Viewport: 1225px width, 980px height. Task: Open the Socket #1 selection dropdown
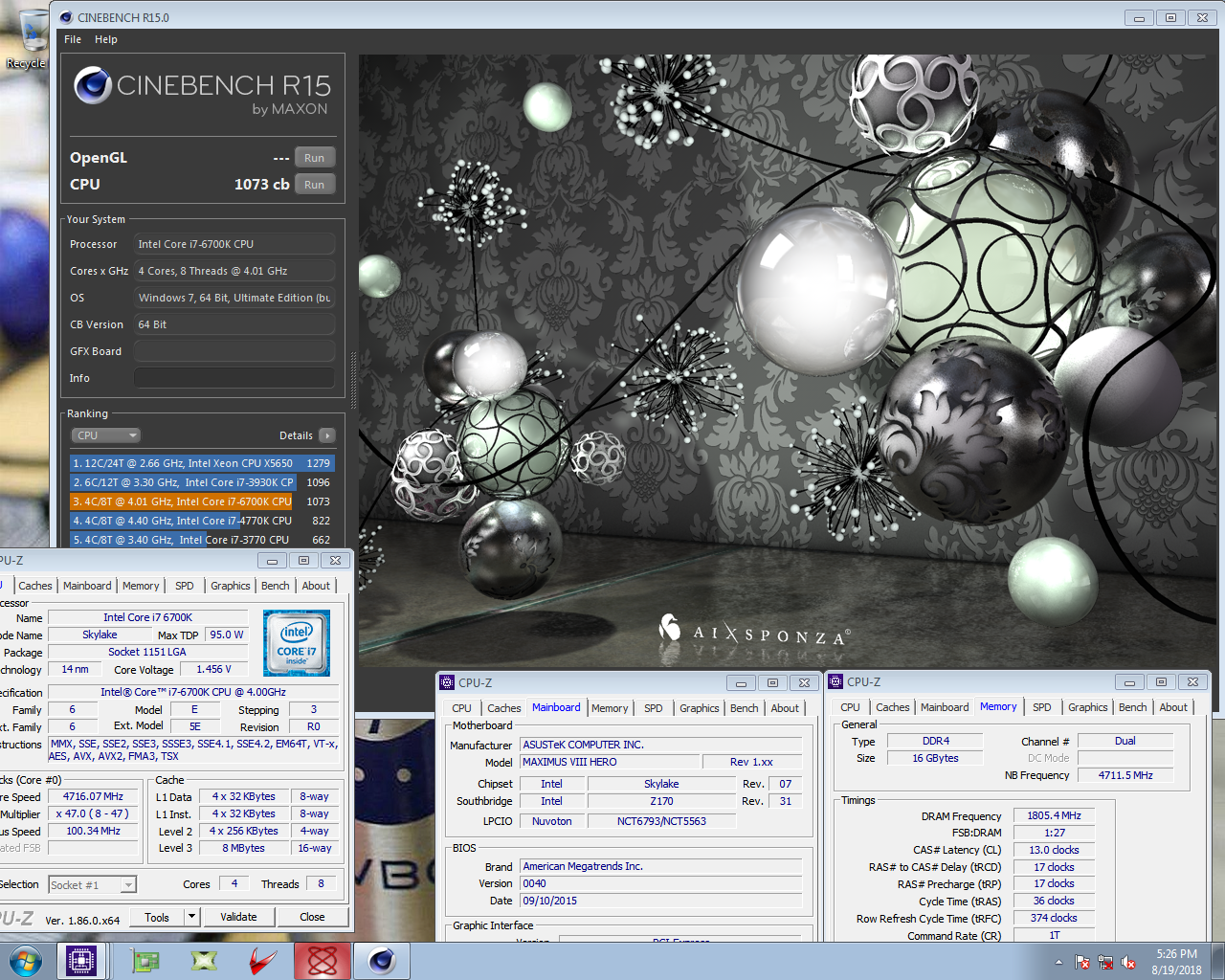93,885
